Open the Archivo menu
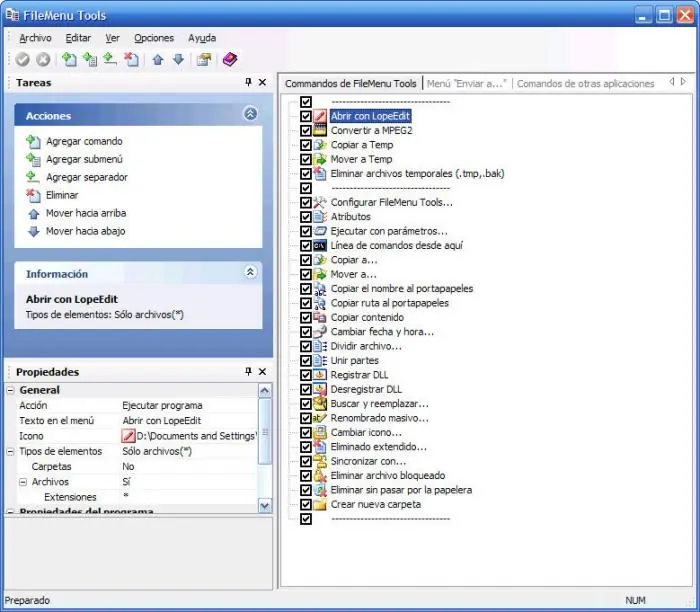700x612 pixels. click(35, 38)
